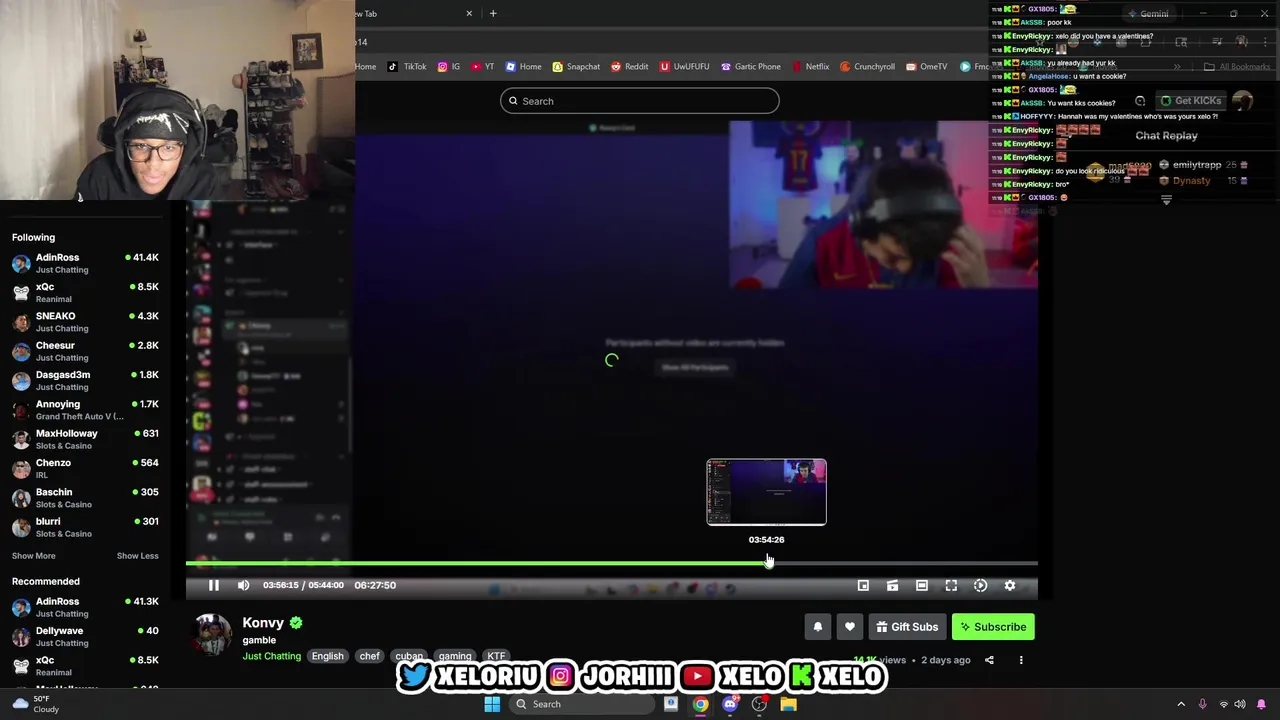1280x720 pixels.
Task: Open File Explorer from the taskbar
Action: (789, 704)
